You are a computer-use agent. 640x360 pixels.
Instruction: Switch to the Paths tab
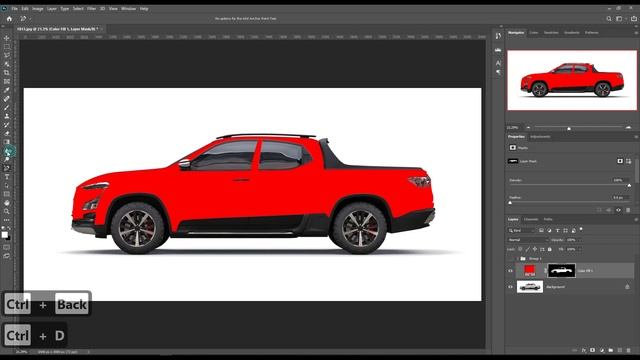(x=548, y=220)
